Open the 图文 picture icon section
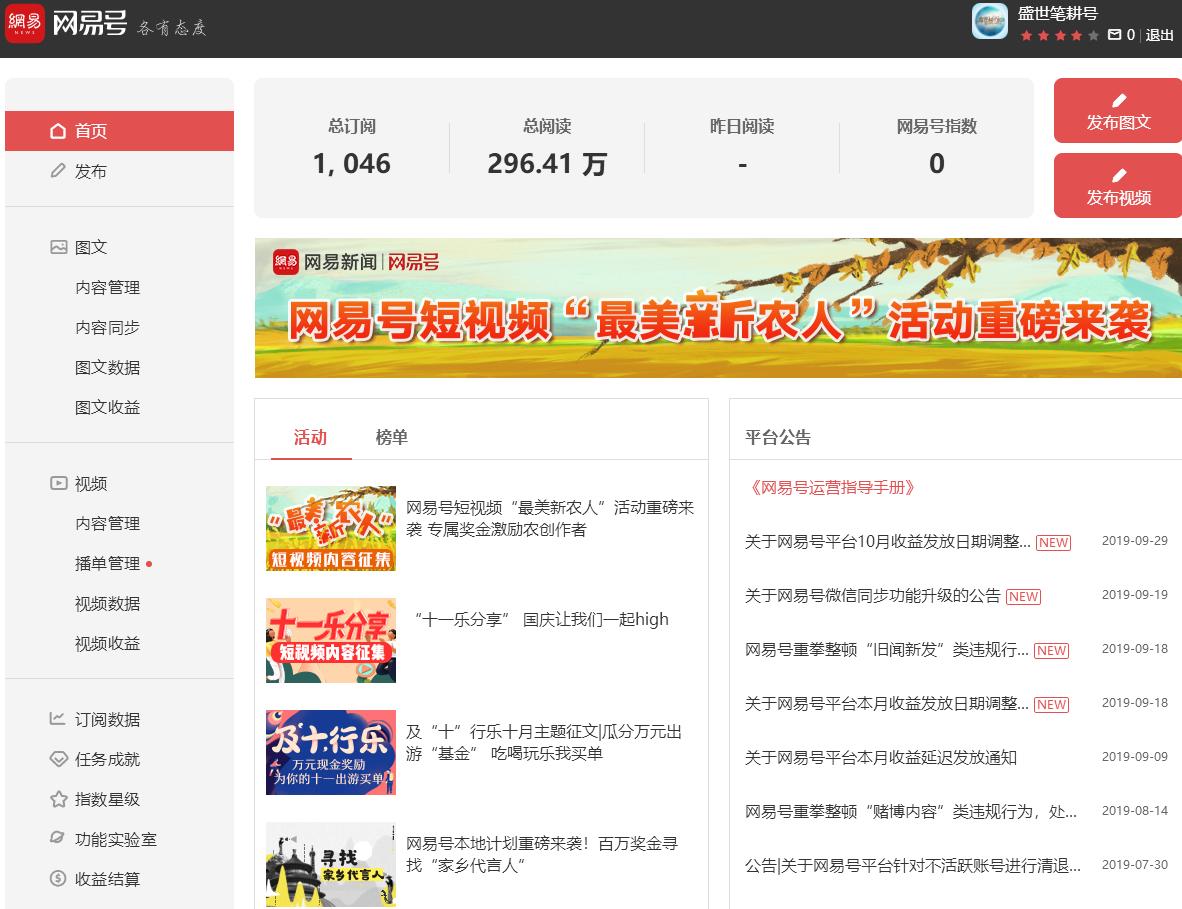 click(x=58, y=246)
